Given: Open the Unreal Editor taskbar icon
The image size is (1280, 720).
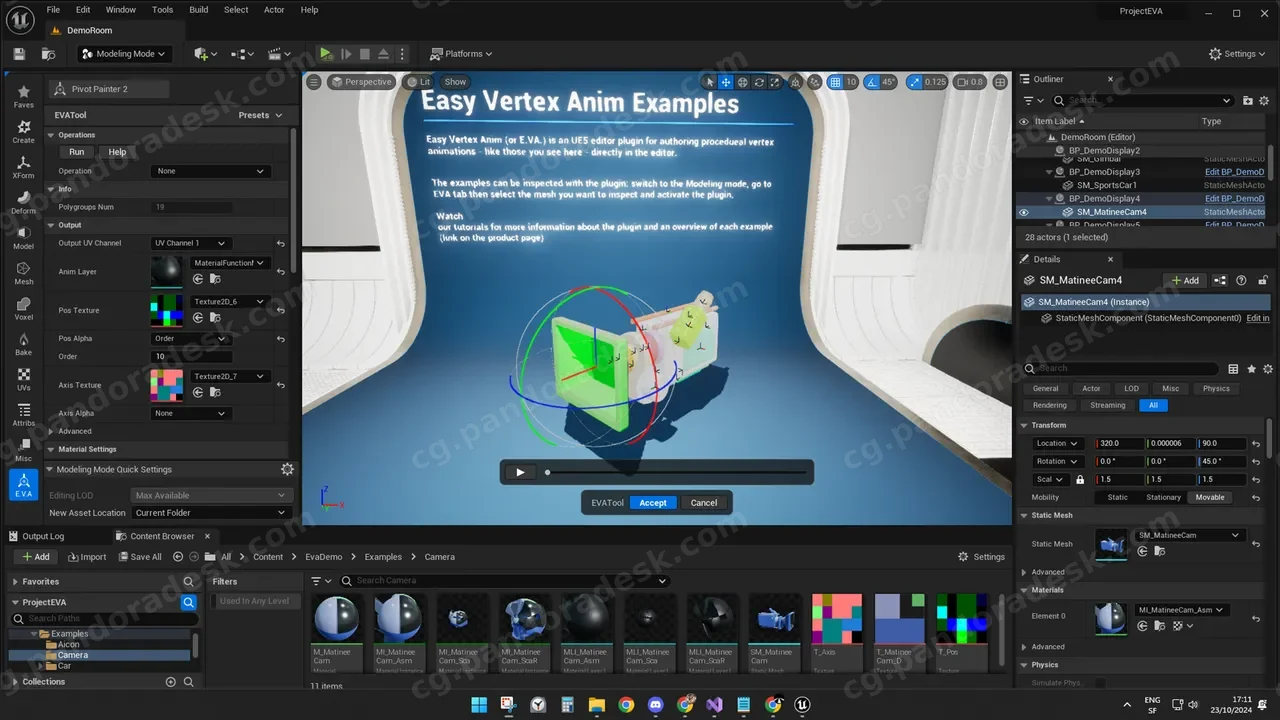Looking at the screenshot, I should click(802, 704).
